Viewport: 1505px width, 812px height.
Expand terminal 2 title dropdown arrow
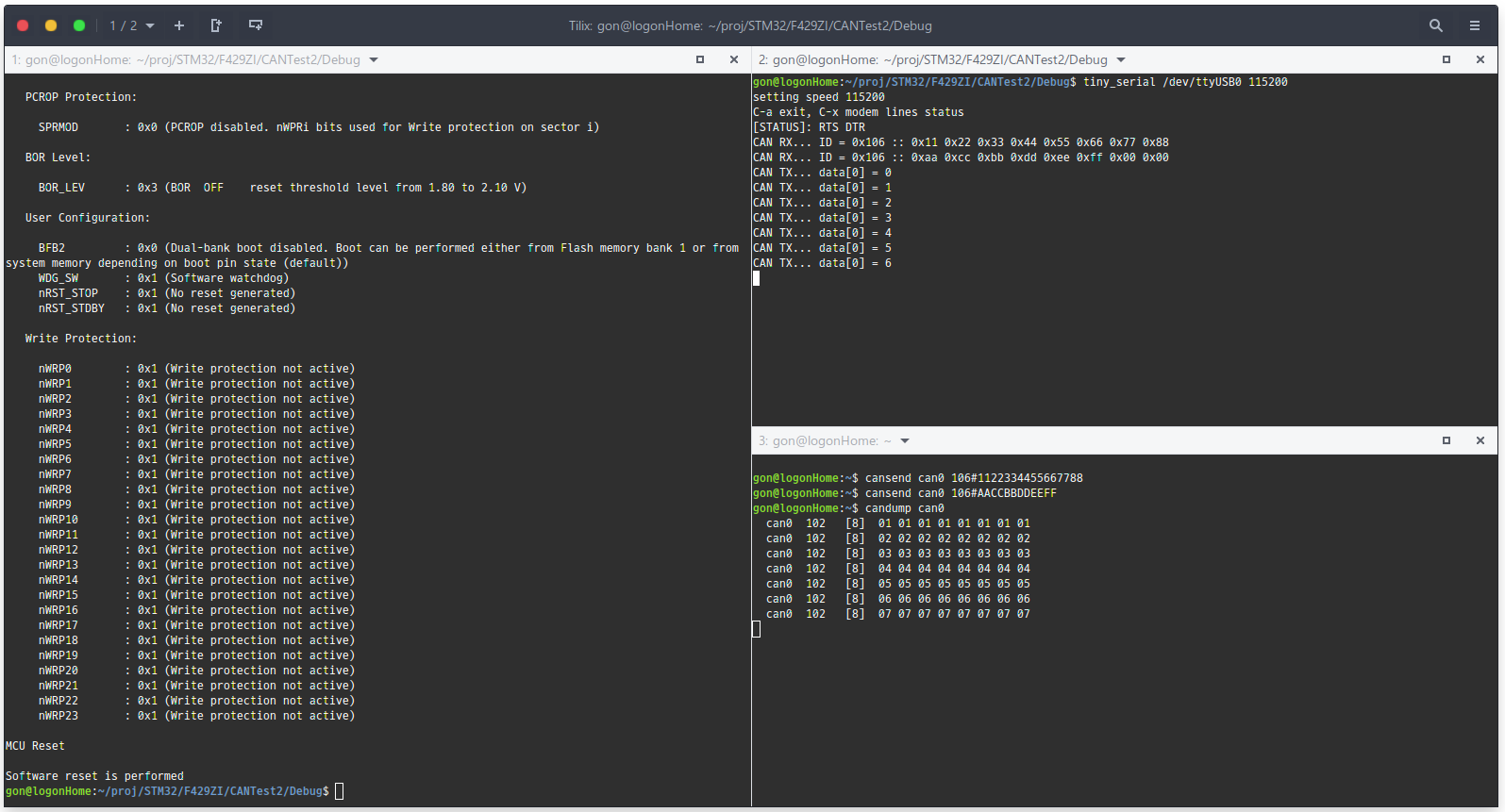[1121, 59]
